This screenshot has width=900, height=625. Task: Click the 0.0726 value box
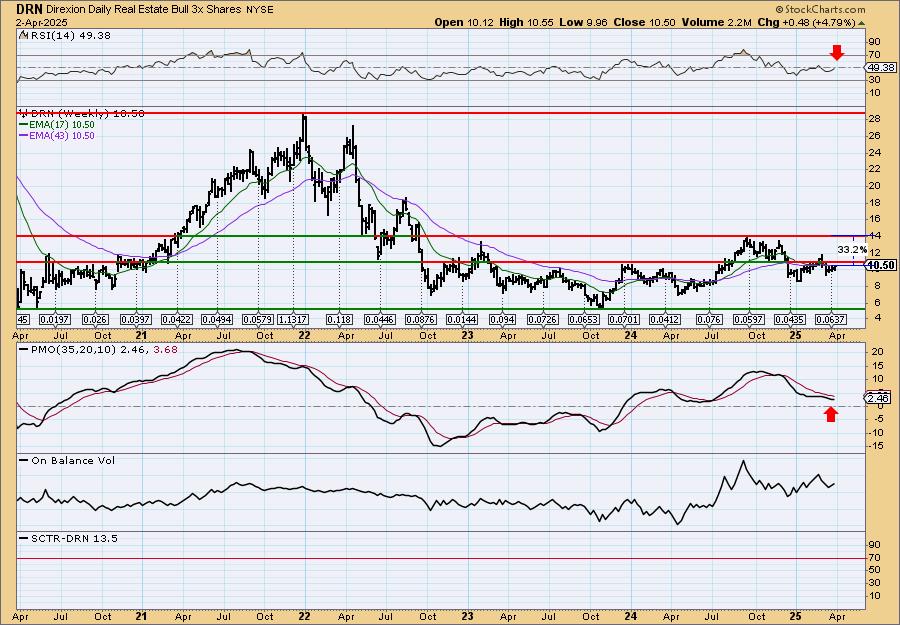[543, 319]
